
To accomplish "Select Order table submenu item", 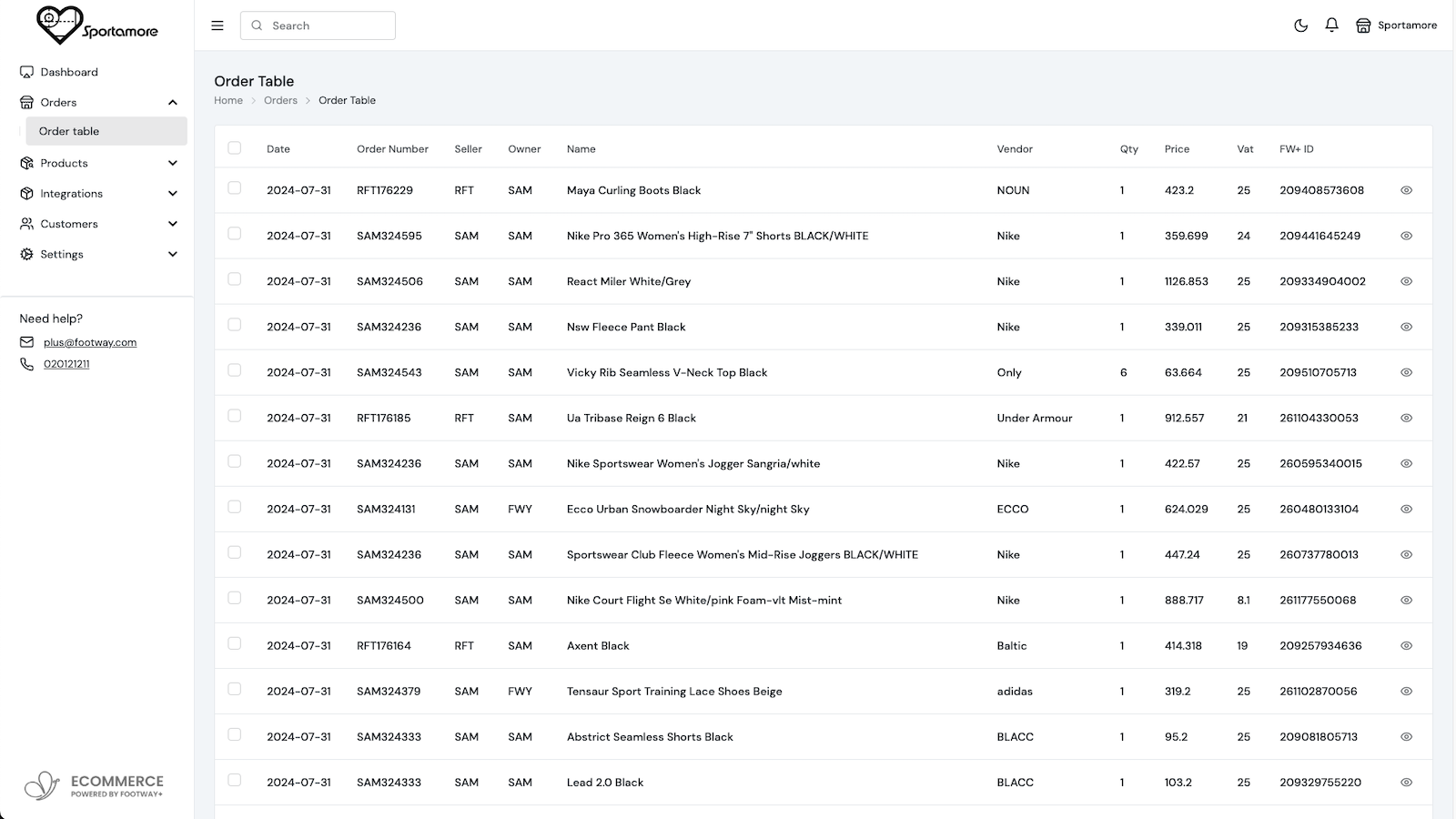I will tap(106, 131).
